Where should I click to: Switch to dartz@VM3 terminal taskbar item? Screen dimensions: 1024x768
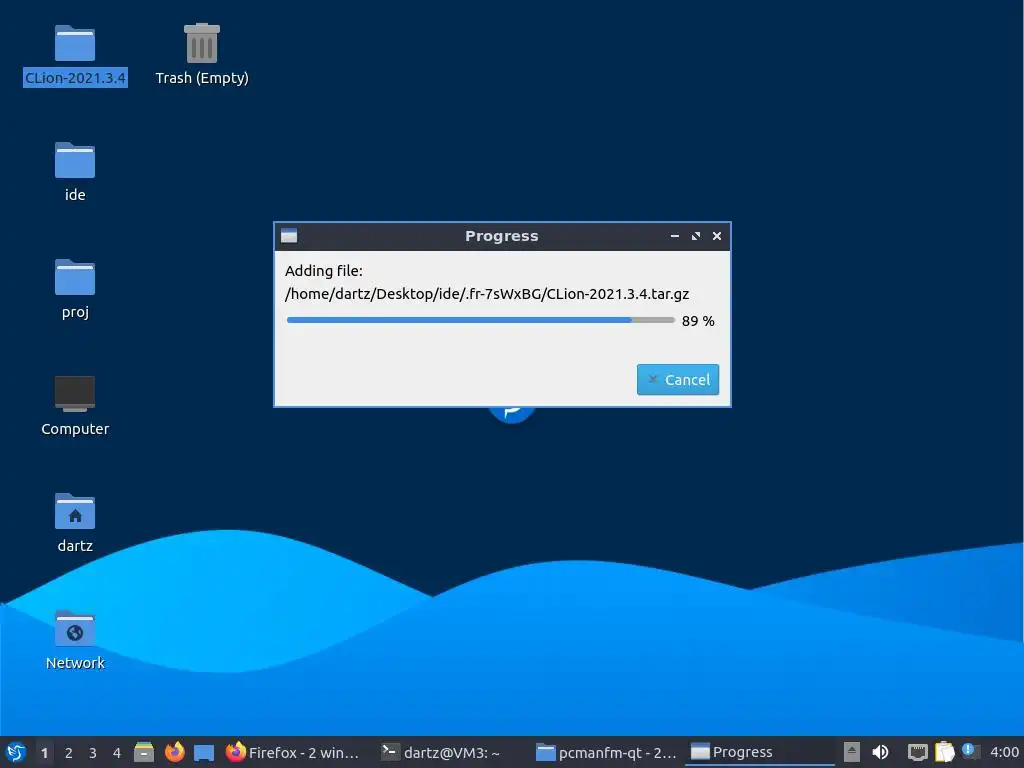tap(451, 752)
